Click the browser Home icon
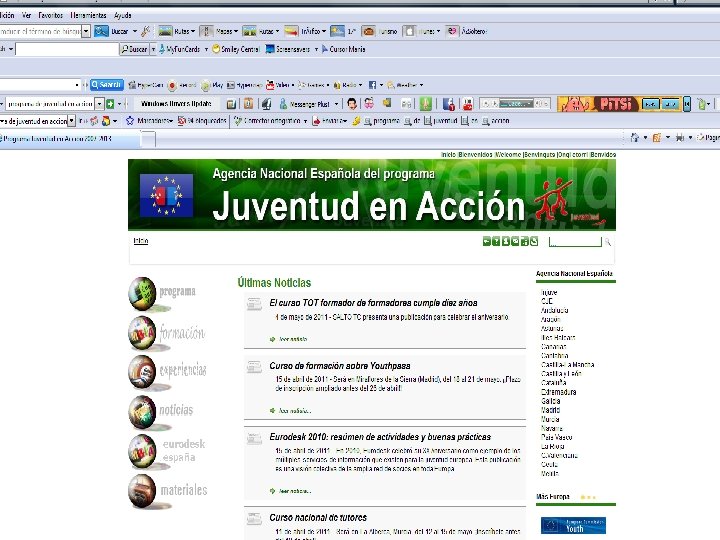This screenshot has width=720, height=540. (x=635, y=137)
